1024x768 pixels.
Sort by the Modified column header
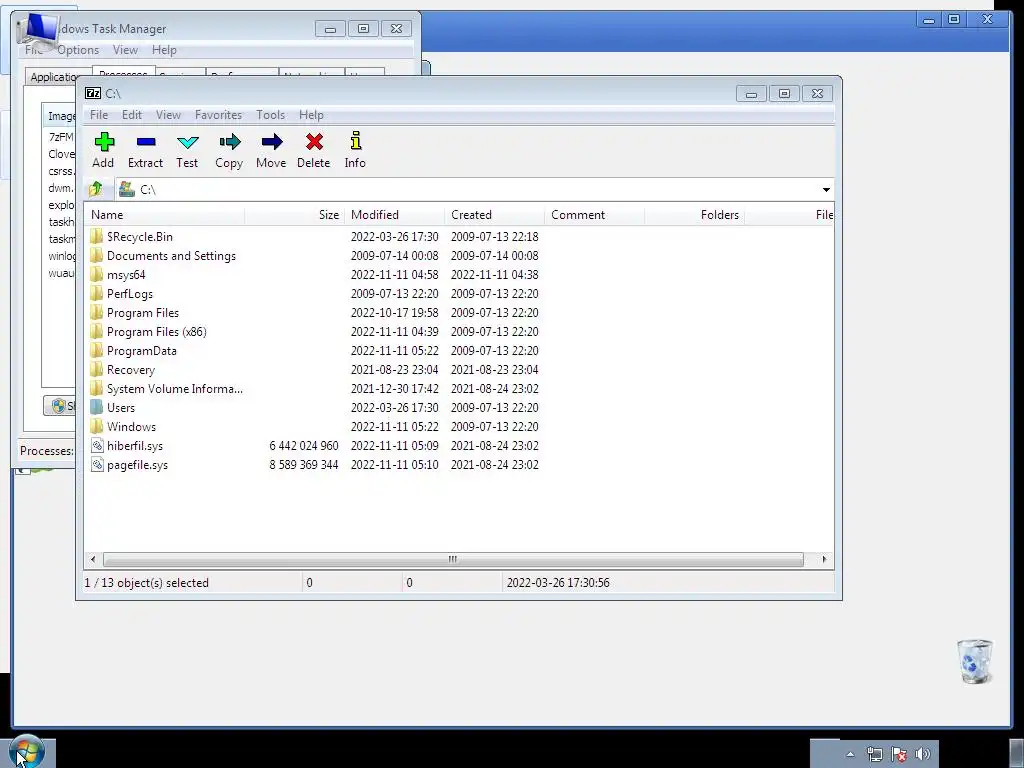click(394, 215)
